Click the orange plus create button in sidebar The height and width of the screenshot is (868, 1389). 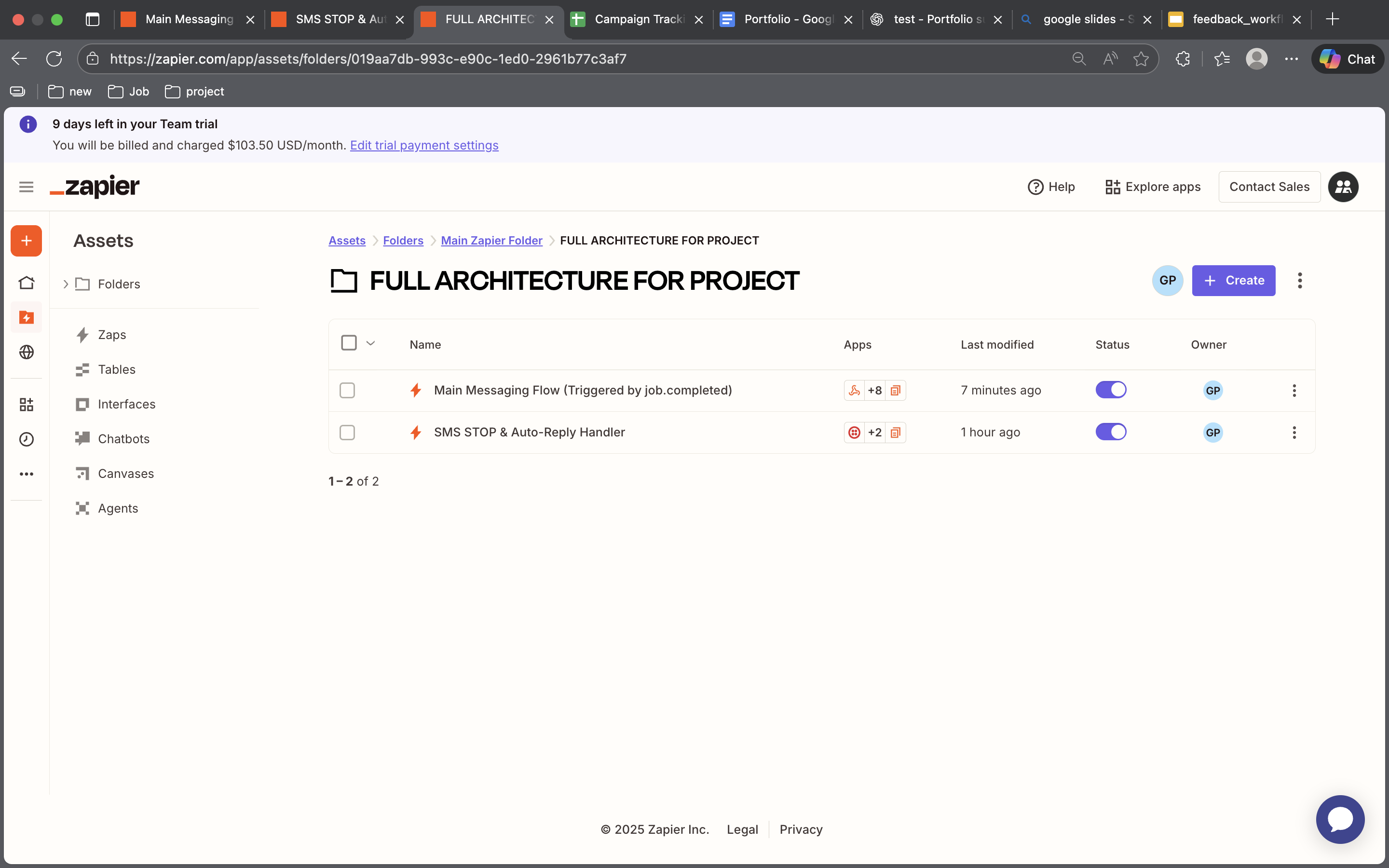(27, 241)
